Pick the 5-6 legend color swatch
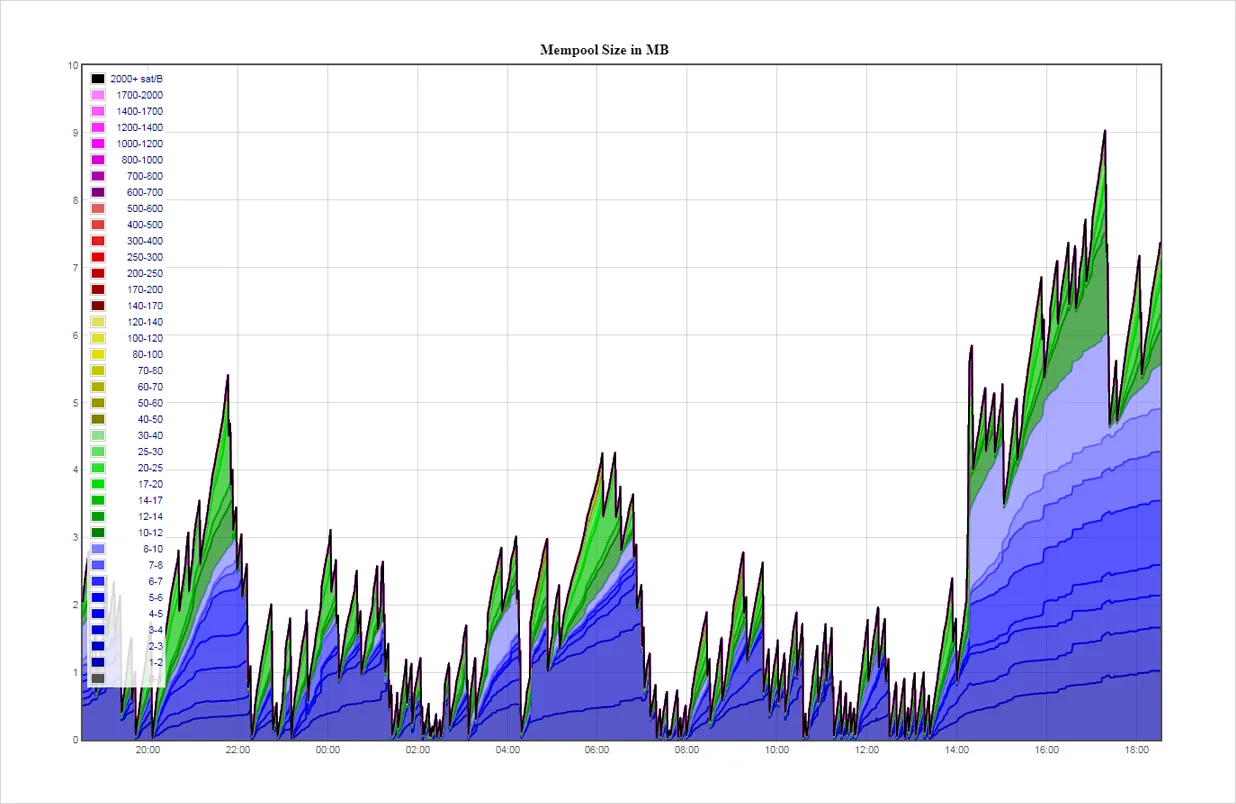Viewport: 1236px width, 804px height. pos(98,597)
